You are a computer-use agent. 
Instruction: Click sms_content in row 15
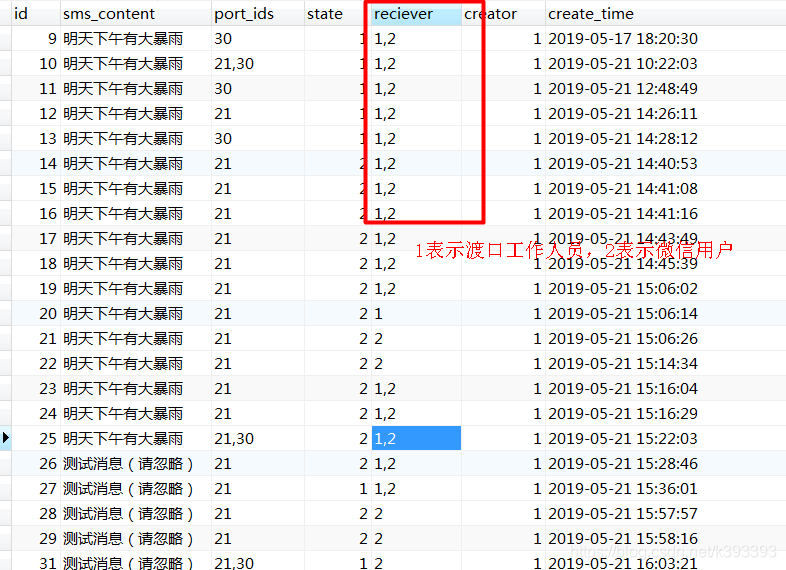[135, 188]
